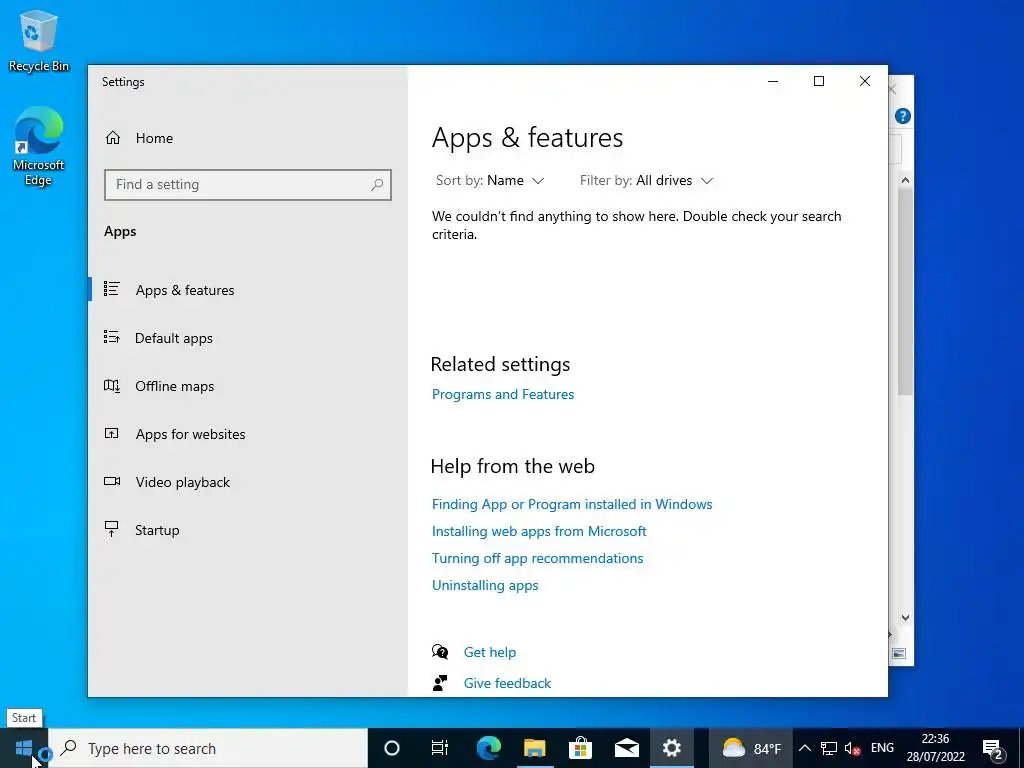Click scroll down arrow in background window
The height and width of the screenshot is (768, 1024).
tap(905, 617)
